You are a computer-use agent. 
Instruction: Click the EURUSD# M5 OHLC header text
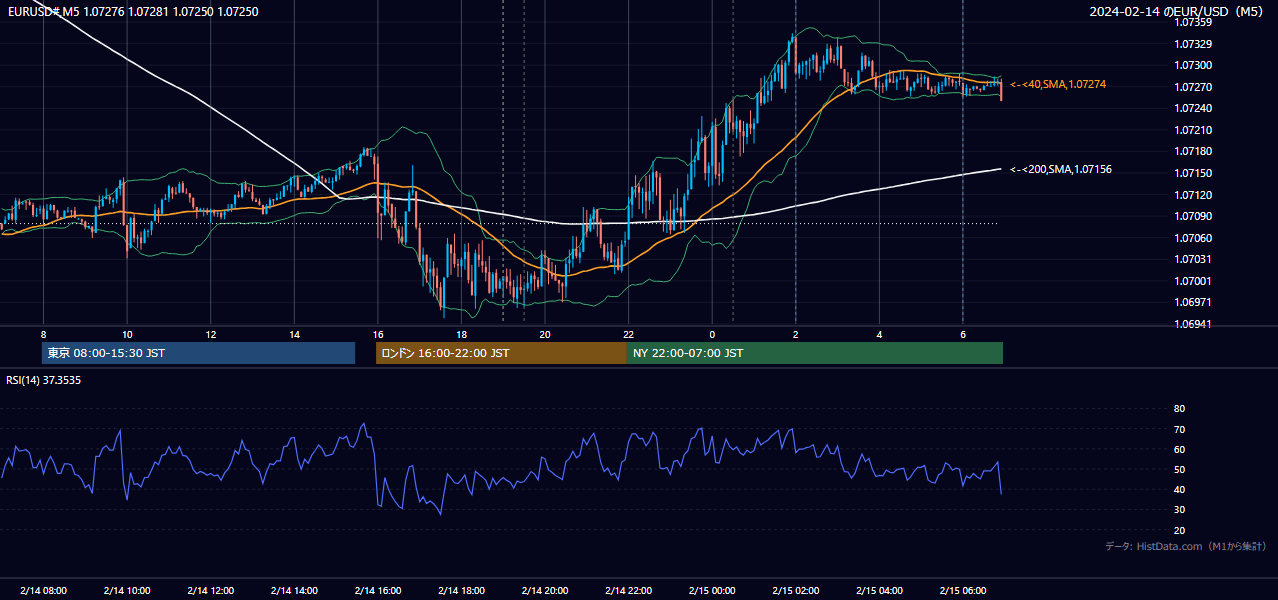(x=131, y=11)
